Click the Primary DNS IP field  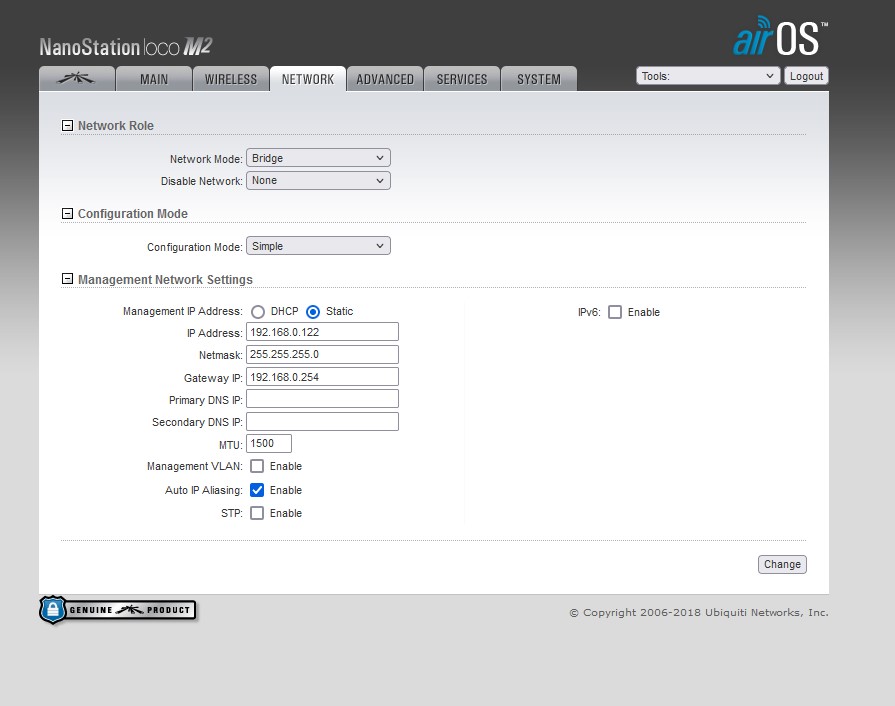pyautogui.click(x=322, y=399)
